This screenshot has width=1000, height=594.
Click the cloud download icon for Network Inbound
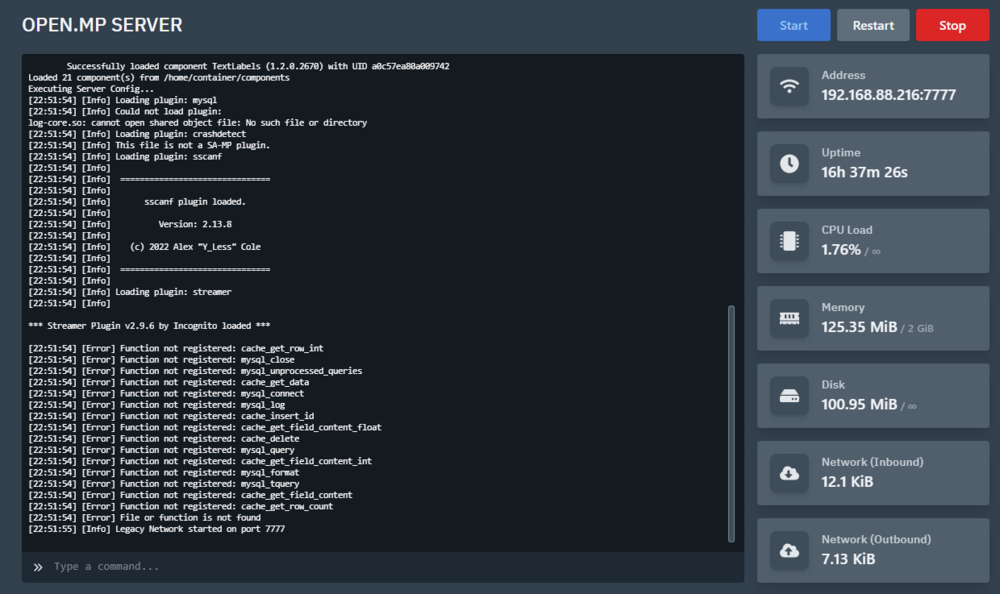790,473
